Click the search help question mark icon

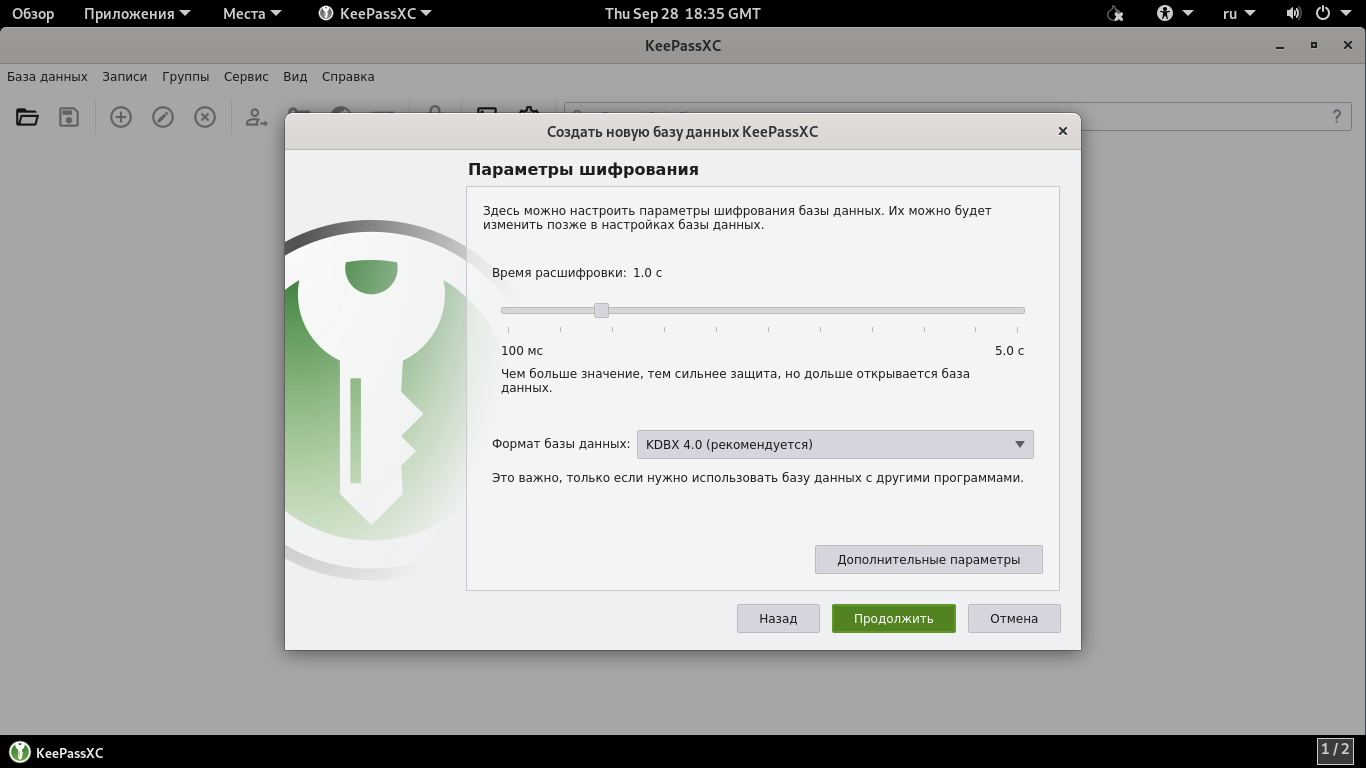point(1336,117)
